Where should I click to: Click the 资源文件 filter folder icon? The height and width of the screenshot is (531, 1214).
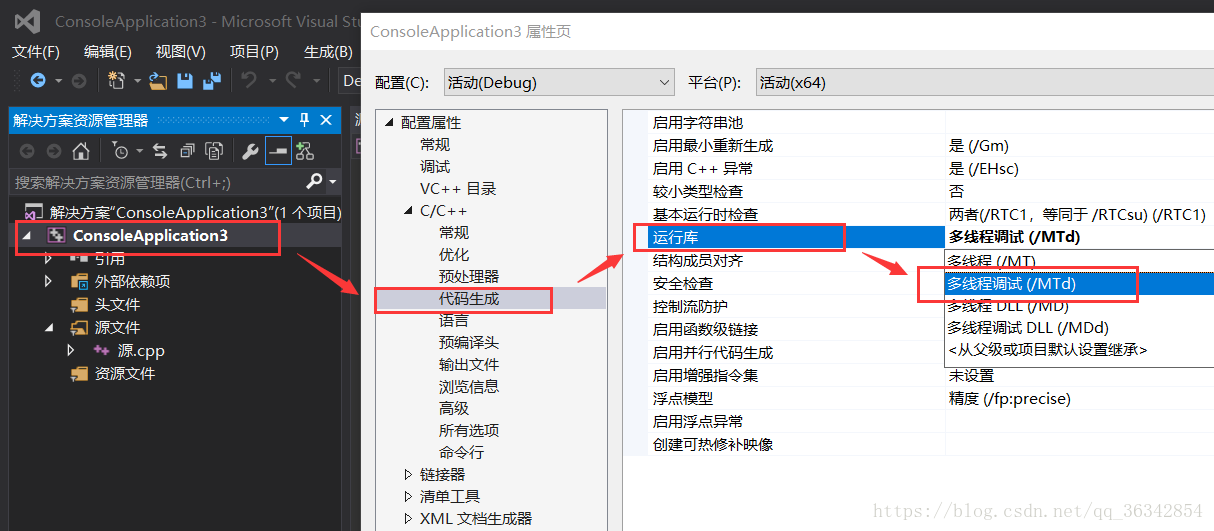click(x=79, y=373)
